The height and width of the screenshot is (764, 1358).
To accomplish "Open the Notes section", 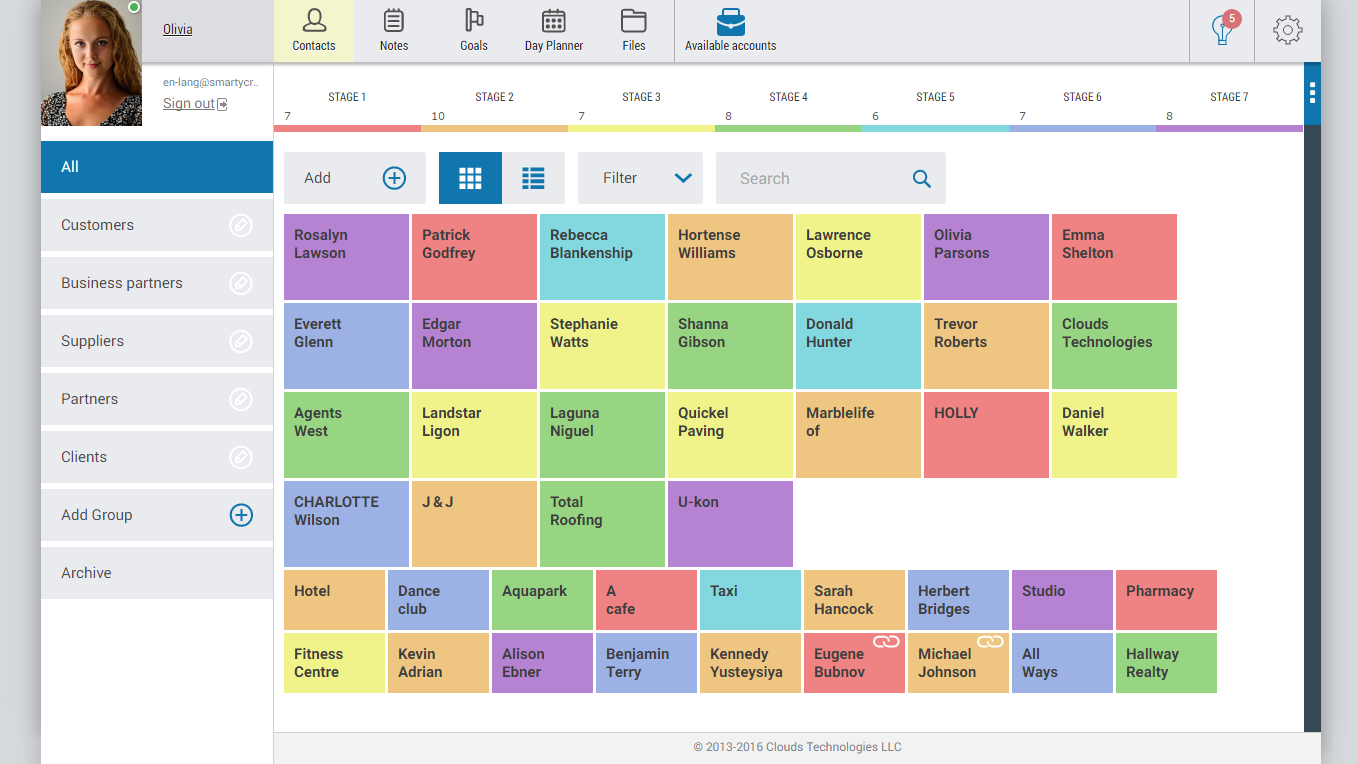I will click(x=393, y=29).
